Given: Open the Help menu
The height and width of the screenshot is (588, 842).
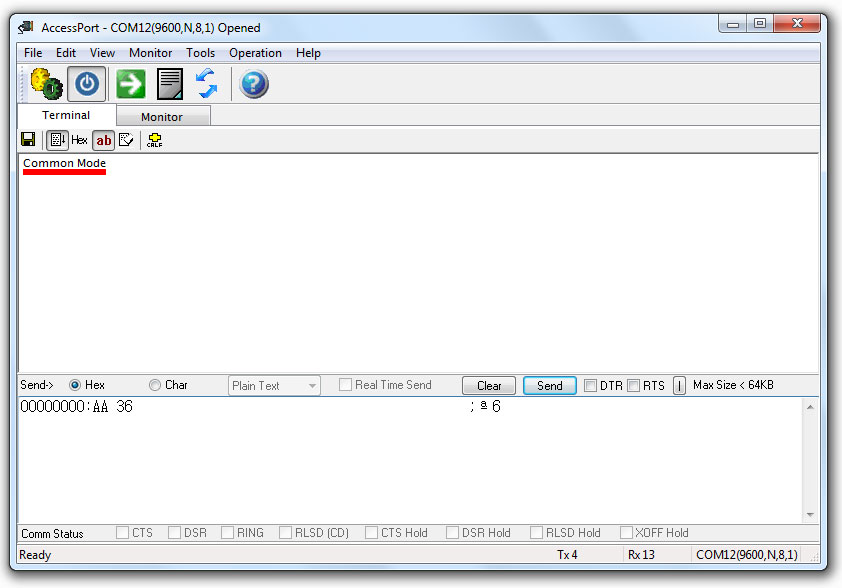Looking at the screenshot, I should pos(308,53).
